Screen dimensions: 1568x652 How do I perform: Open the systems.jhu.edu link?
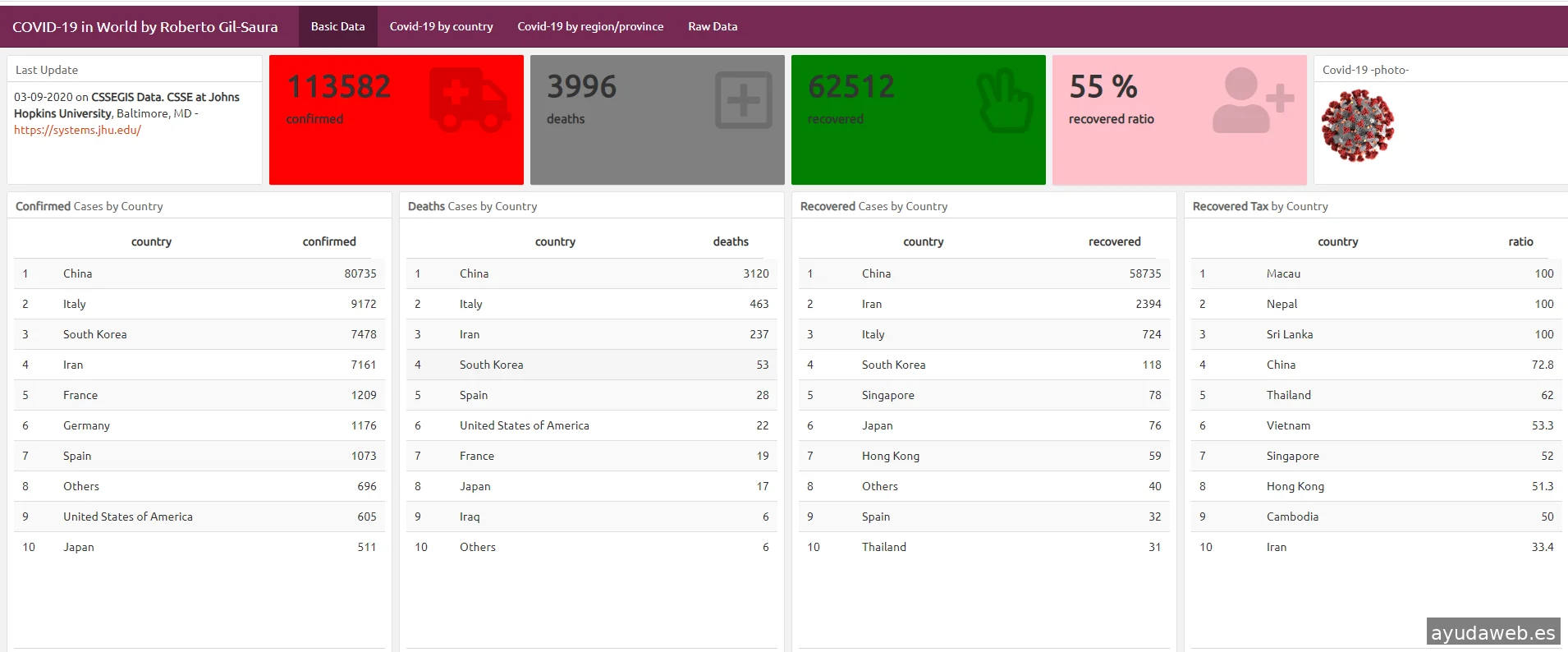pyautogui.click(x=77, y=130)
